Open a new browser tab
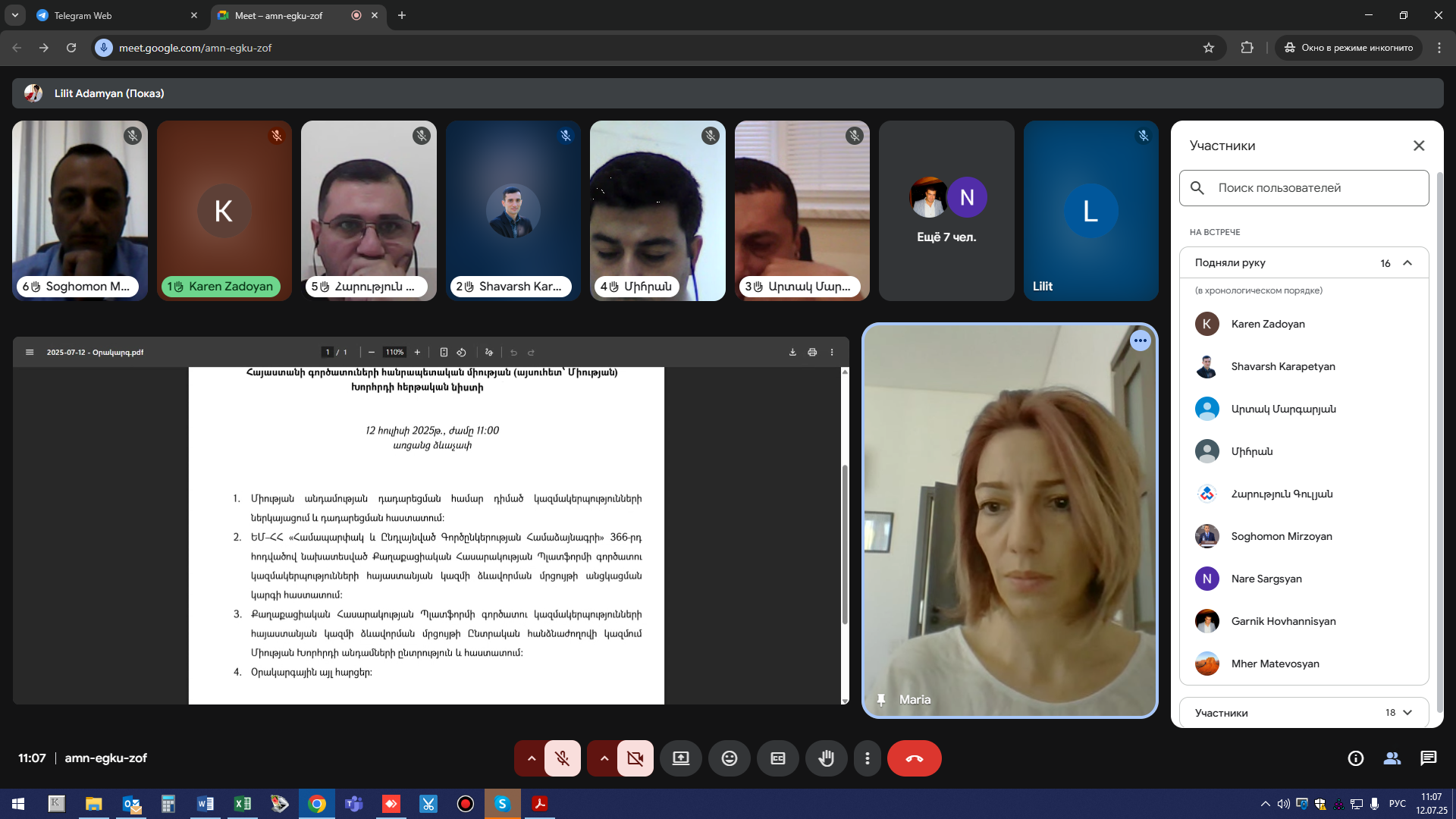 click(402, 15)
